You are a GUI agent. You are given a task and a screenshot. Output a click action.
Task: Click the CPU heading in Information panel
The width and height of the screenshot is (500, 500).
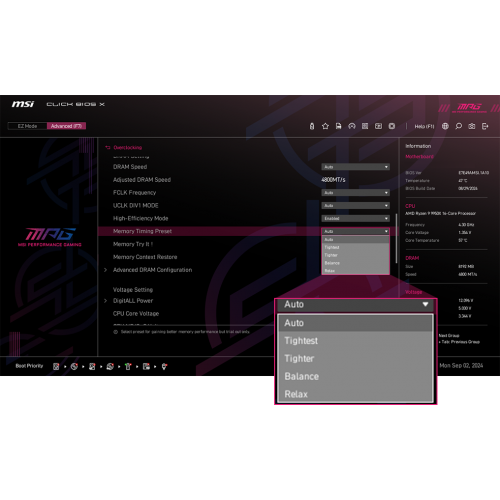(x=410, y=206)
